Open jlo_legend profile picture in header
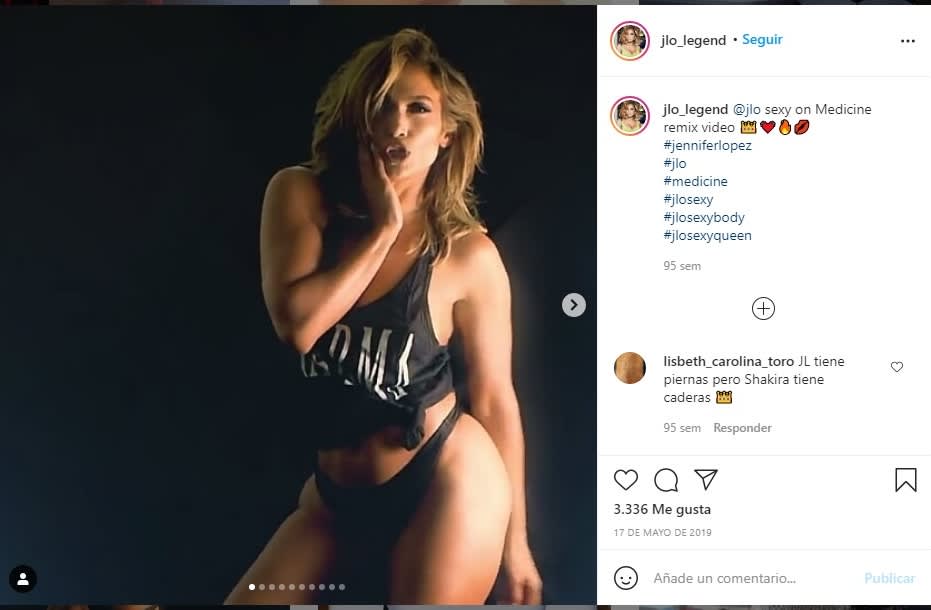 630,41
